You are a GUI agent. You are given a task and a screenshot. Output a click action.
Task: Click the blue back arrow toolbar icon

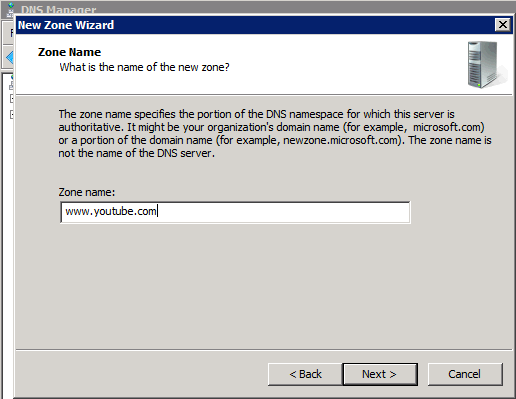(10, 58)
